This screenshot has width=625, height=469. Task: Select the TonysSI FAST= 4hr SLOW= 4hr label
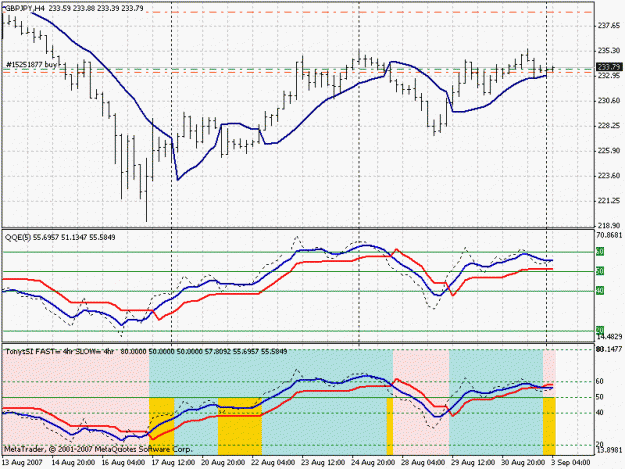(60, 351)
